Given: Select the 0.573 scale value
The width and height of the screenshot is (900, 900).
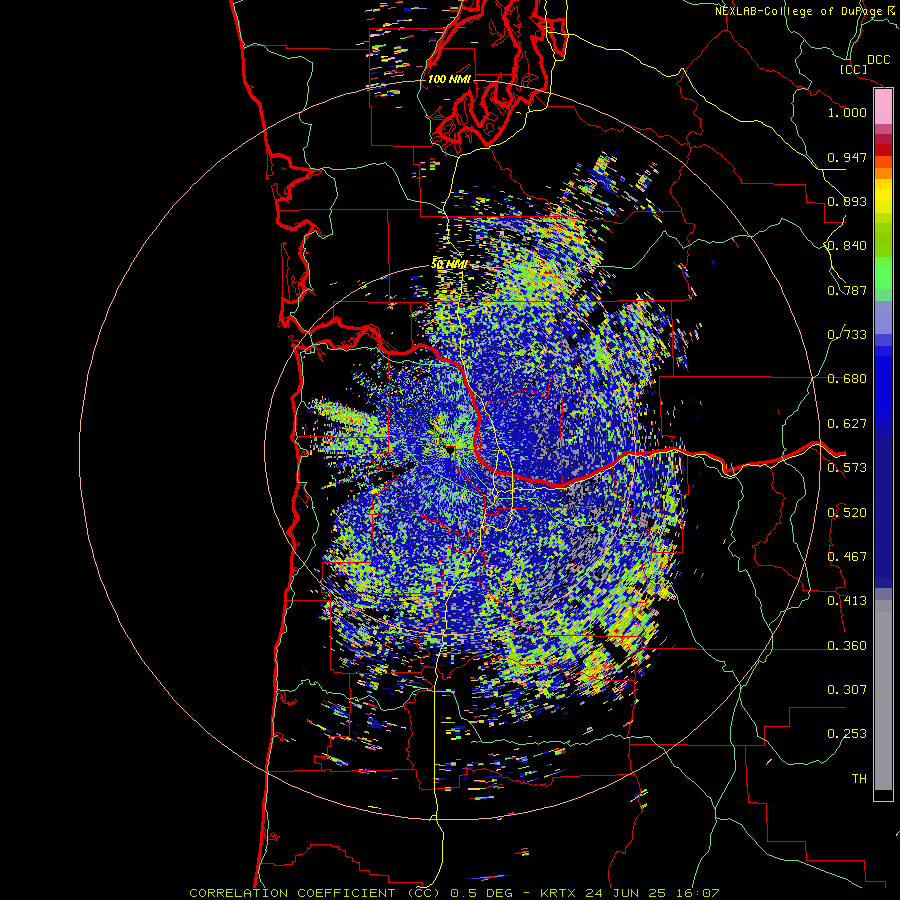Looking at the screenshot, I should pyautogui.click(x=847, y=468).
